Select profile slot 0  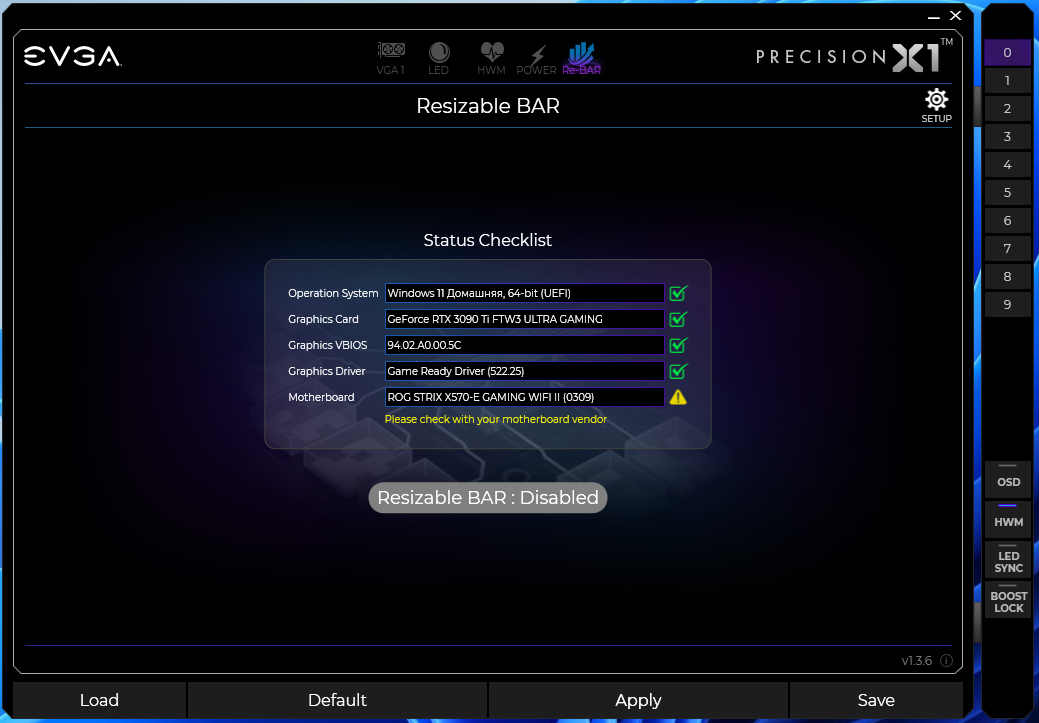pos(1007,52)
